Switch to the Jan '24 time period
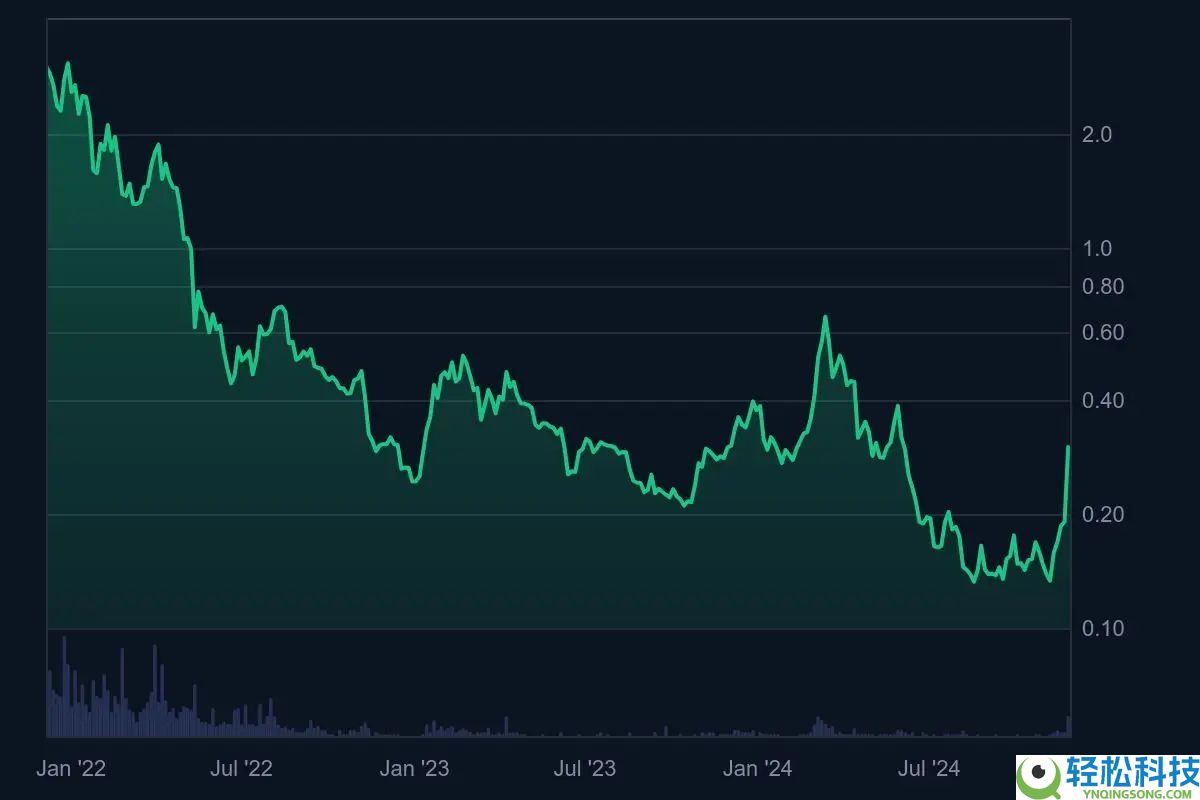Screen dimensions: 1200x800 coord(757,769)
